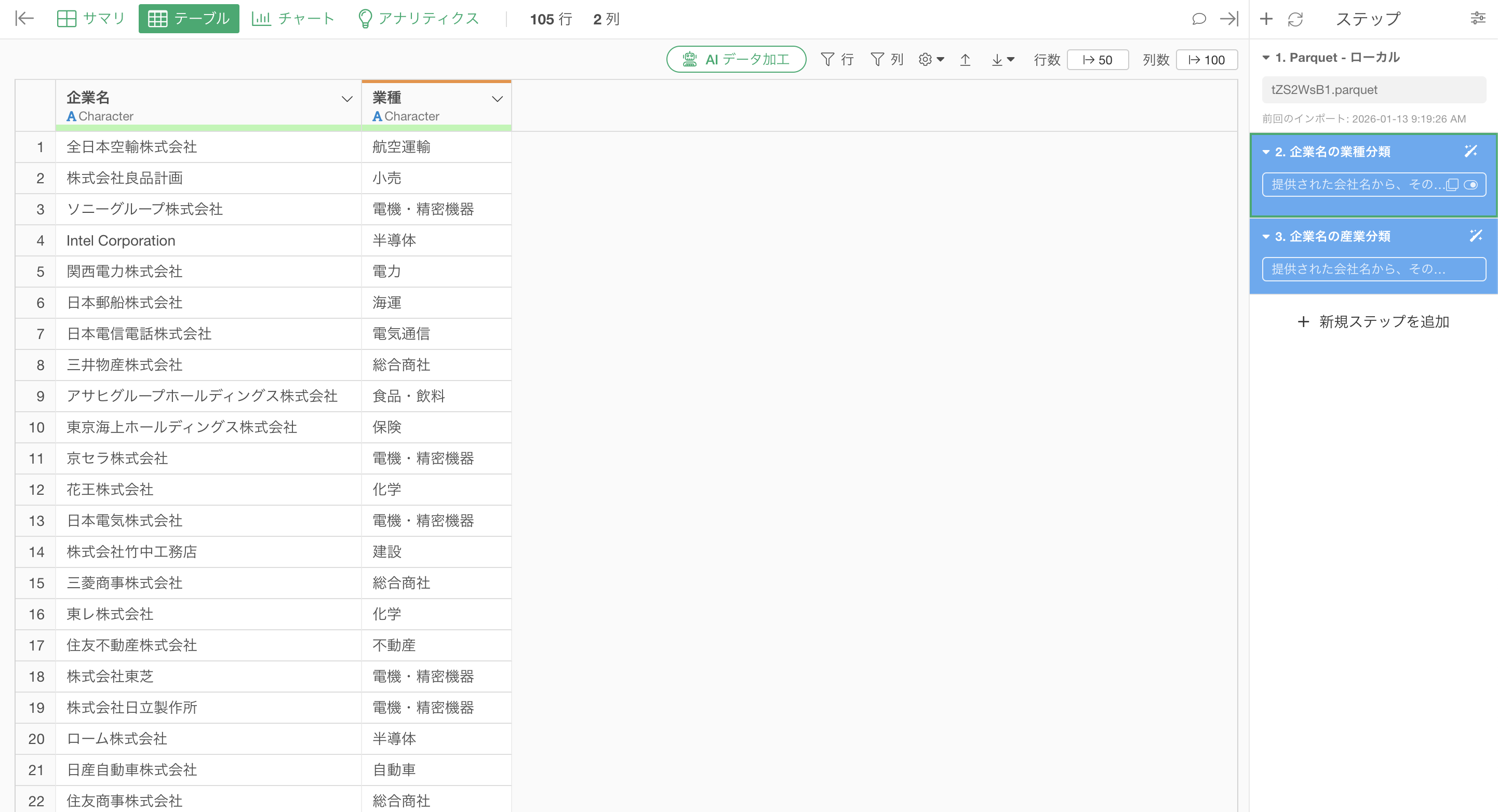Image resolution: width=1498 pixels, height=812 pixels.
Task: Open the 企業名 column header dropdown
Action: click(346, 99)
